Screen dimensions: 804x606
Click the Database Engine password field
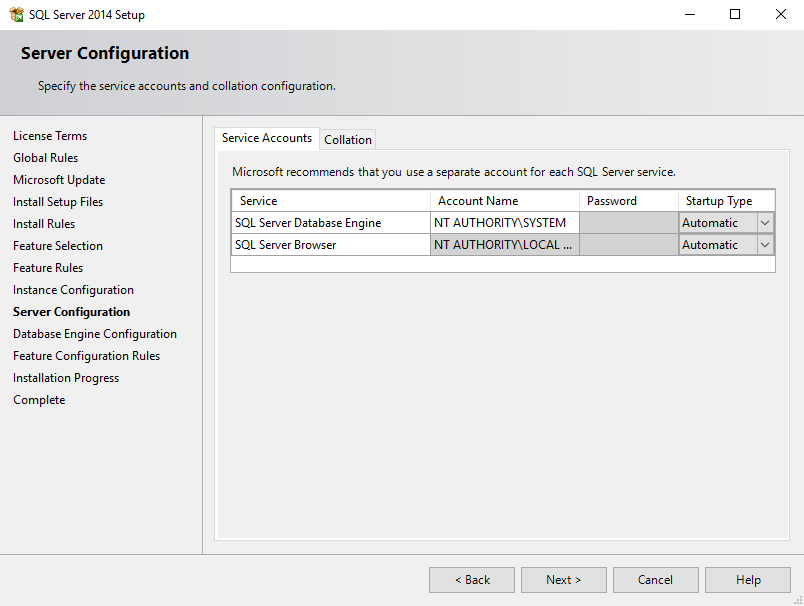[629, 223]
